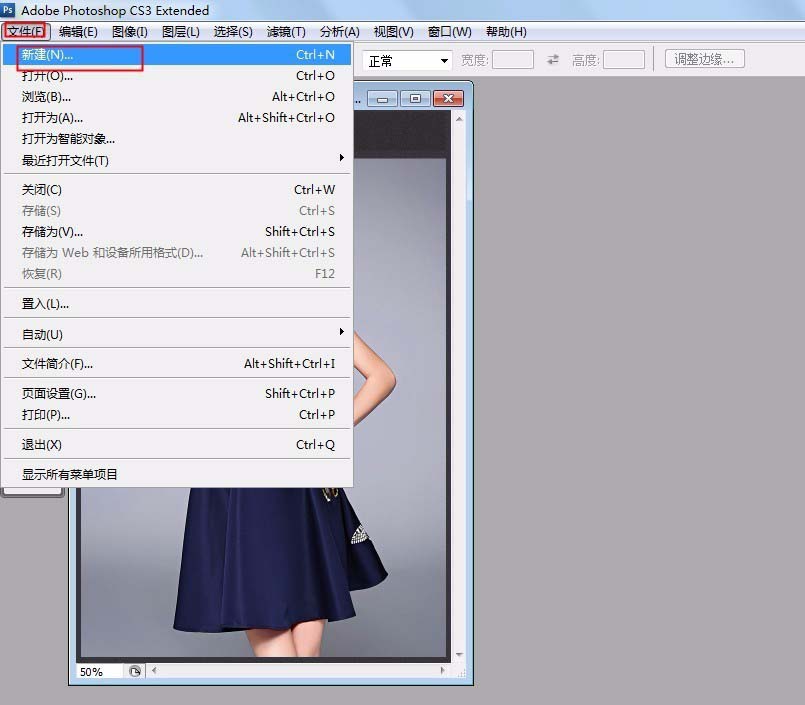Minimize the document window
The image size is (805, 705).
[382, 99]
